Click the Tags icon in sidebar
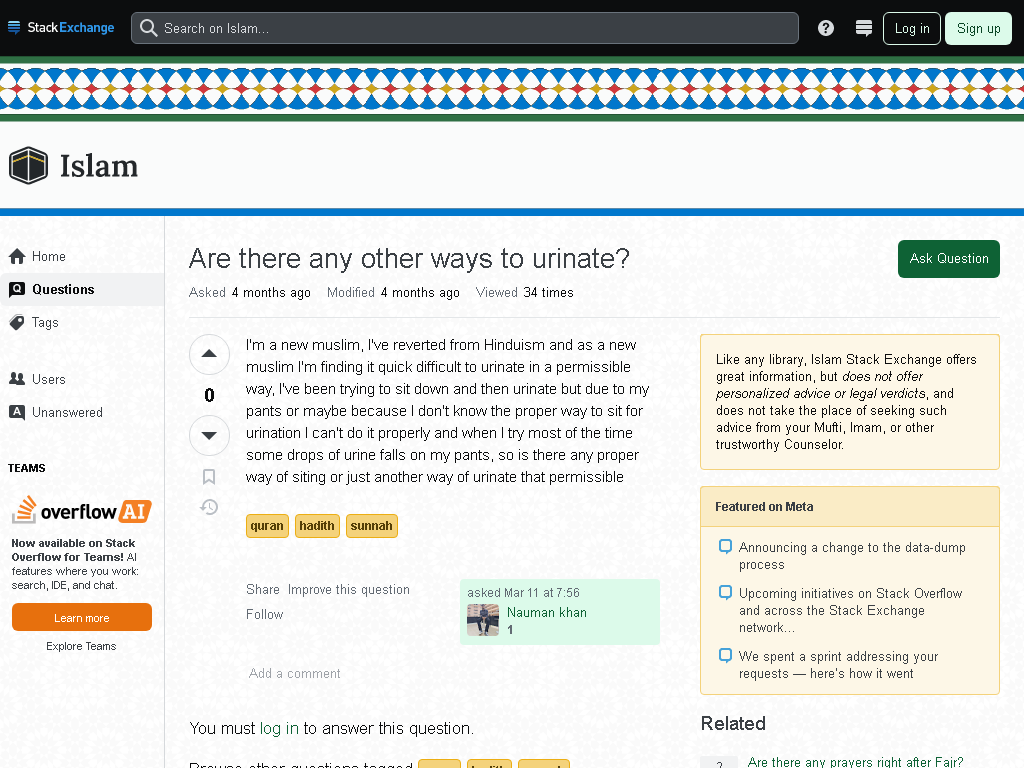Screen dimensions: 1024x768 pyautogui.click(x=17, y=323)
